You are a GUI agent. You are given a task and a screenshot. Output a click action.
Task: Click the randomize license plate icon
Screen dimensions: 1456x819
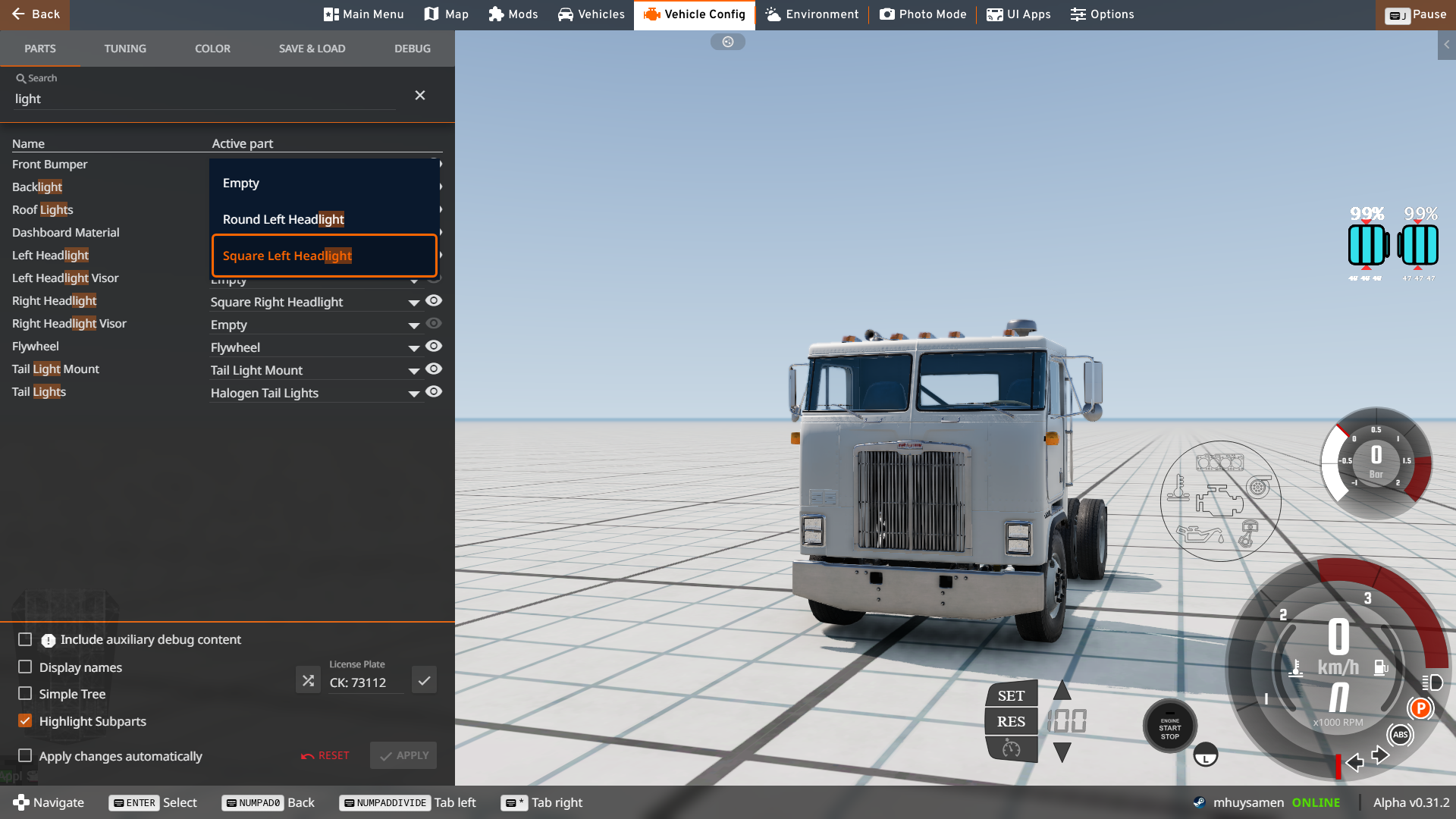coord(308,680)
